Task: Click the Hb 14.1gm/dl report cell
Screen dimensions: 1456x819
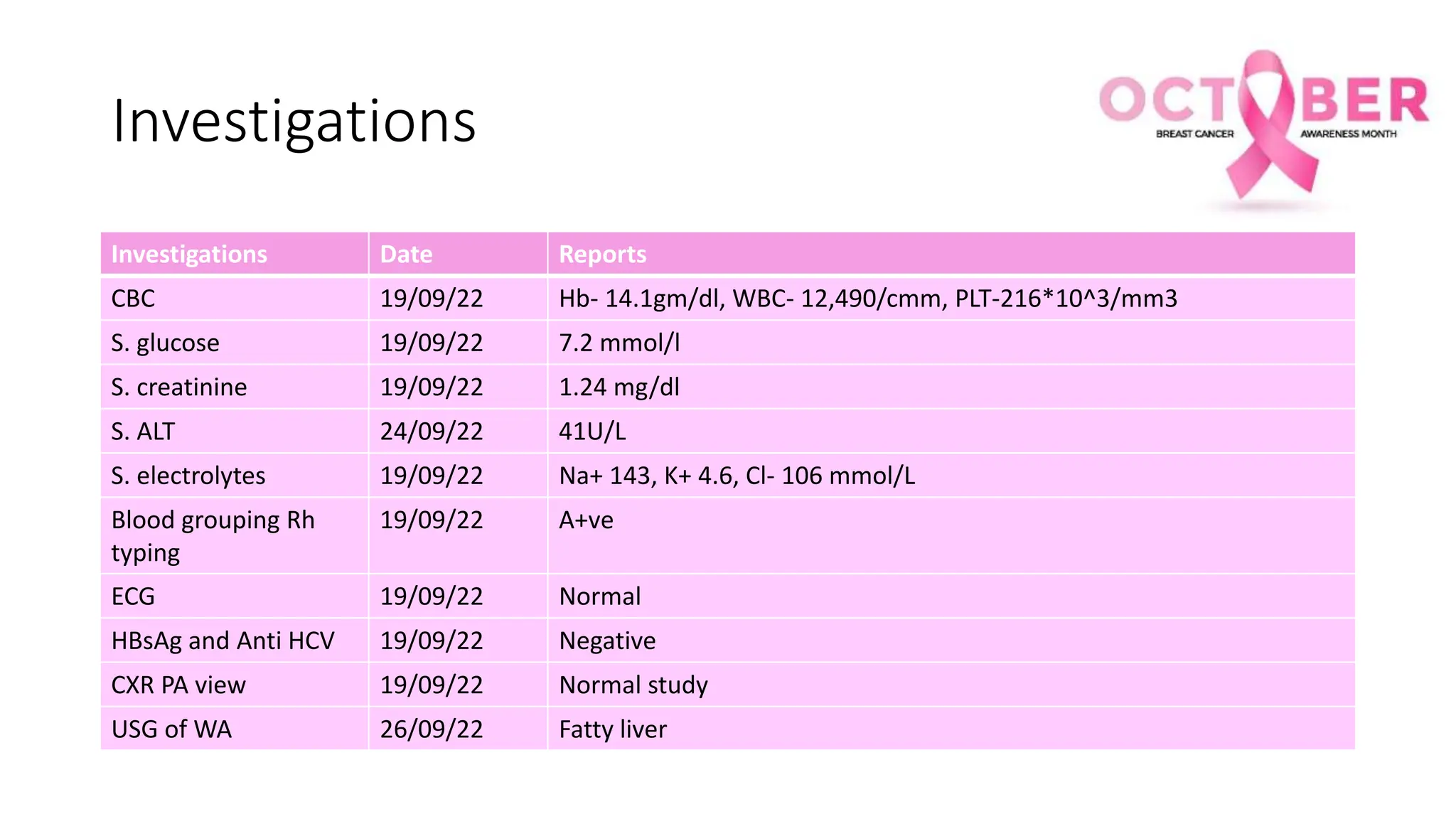Action: pos(951,299)
